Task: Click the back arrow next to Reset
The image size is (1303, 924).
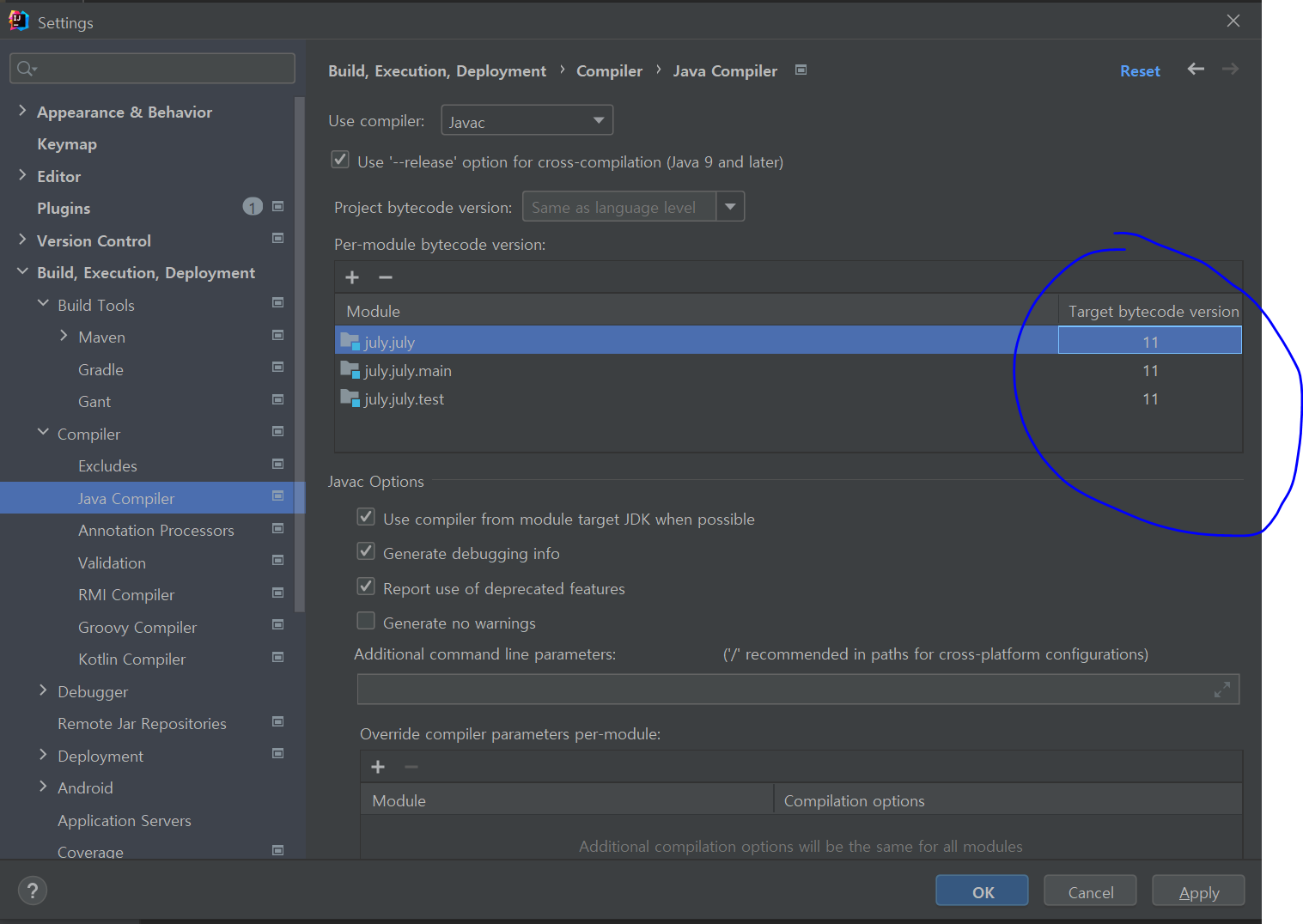Action: click(1196, 69)
